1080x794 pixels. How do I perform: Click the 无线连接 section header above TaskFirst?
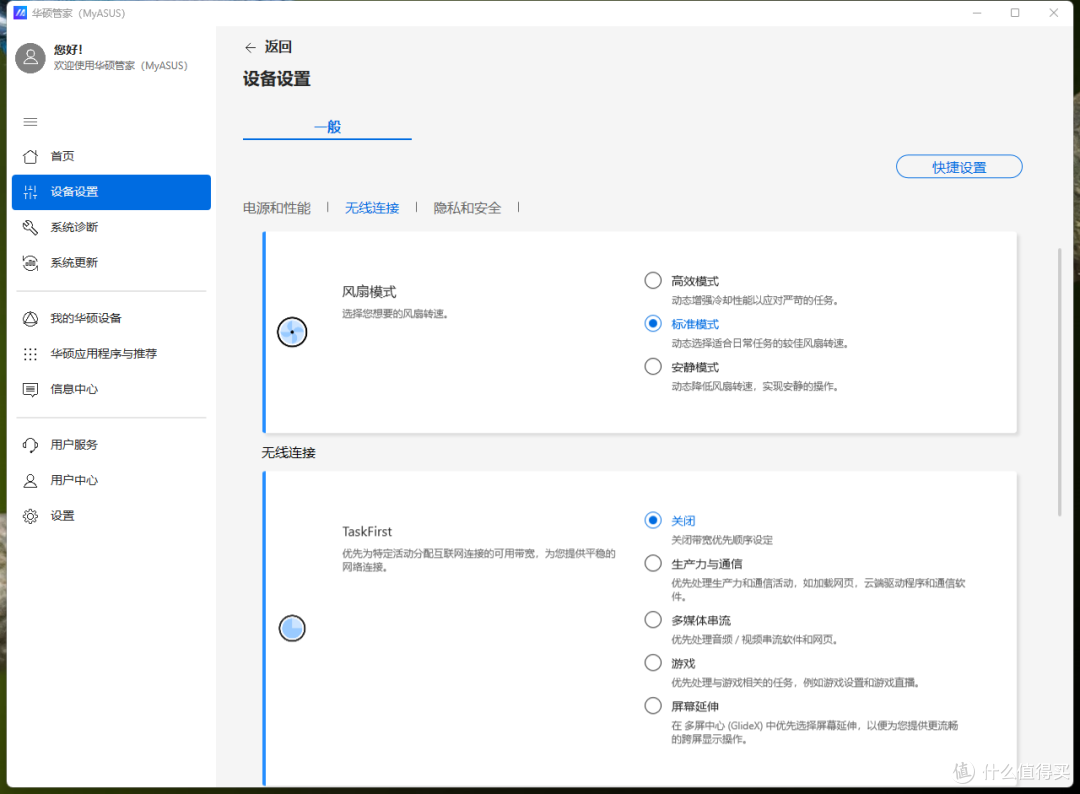pyautogui.click(x=289, y=453)
